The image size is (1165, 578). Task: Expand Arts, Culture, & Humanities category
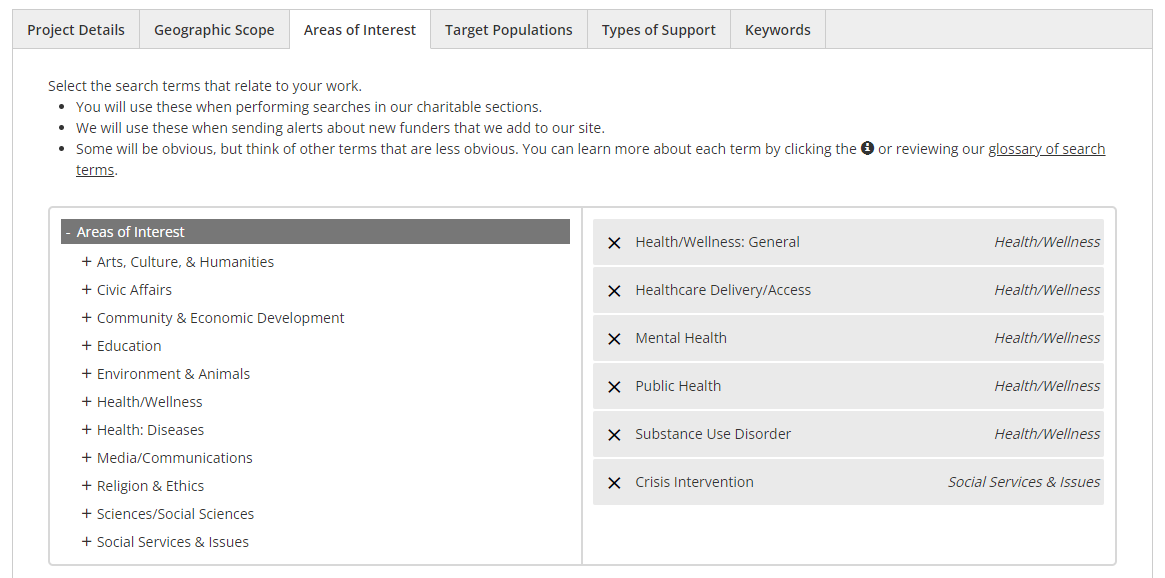click(87, 262)
